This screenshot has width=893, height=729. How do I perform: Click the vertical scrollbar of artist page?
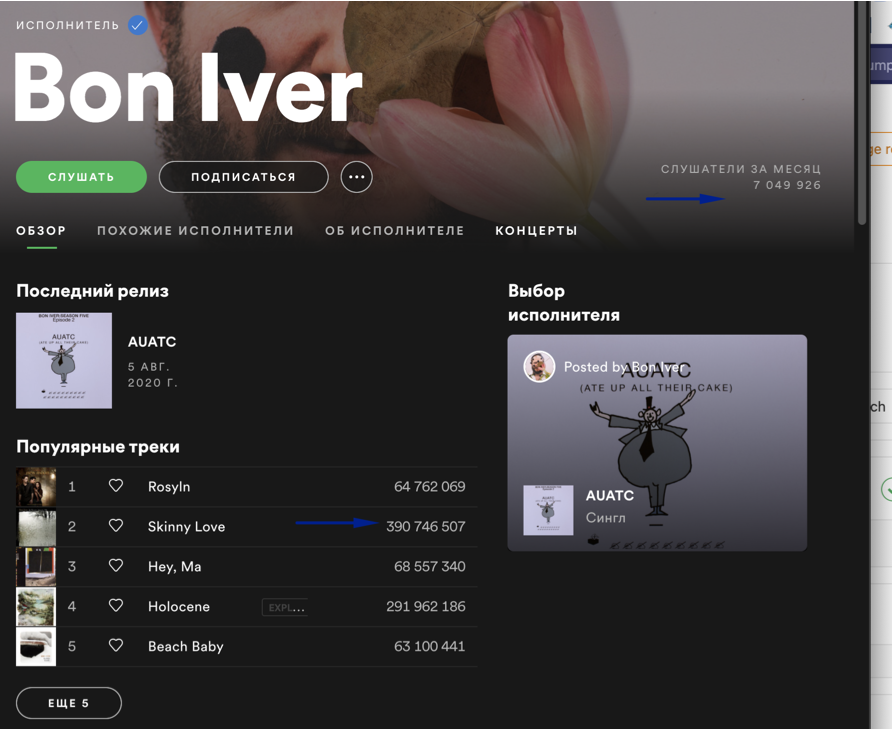pyautogui.click(x=862, y=113)
